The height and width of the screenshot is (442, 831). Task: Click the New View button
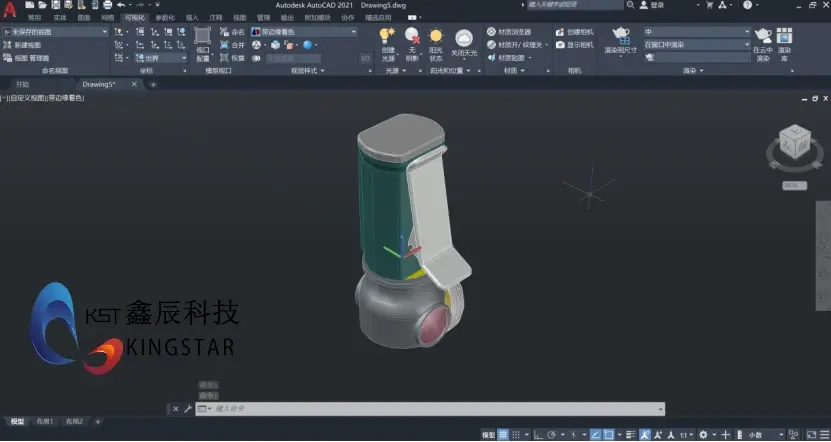[x=22, y=45]
